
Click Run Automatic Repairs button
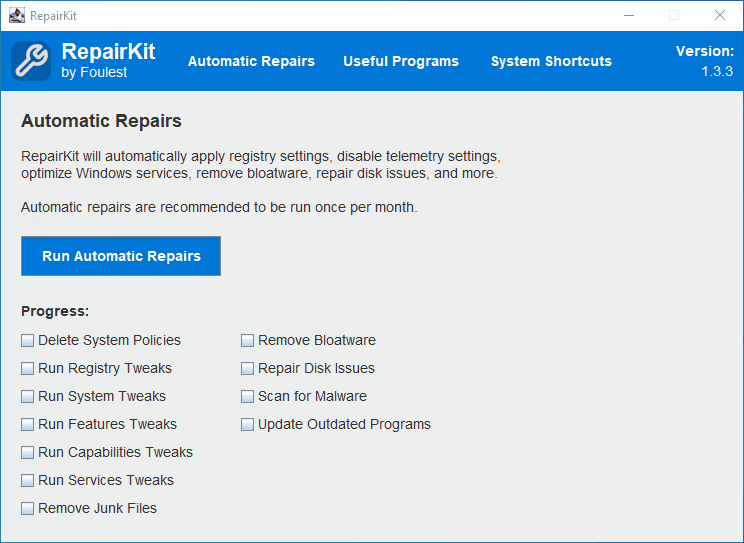(x=121, y=256)
